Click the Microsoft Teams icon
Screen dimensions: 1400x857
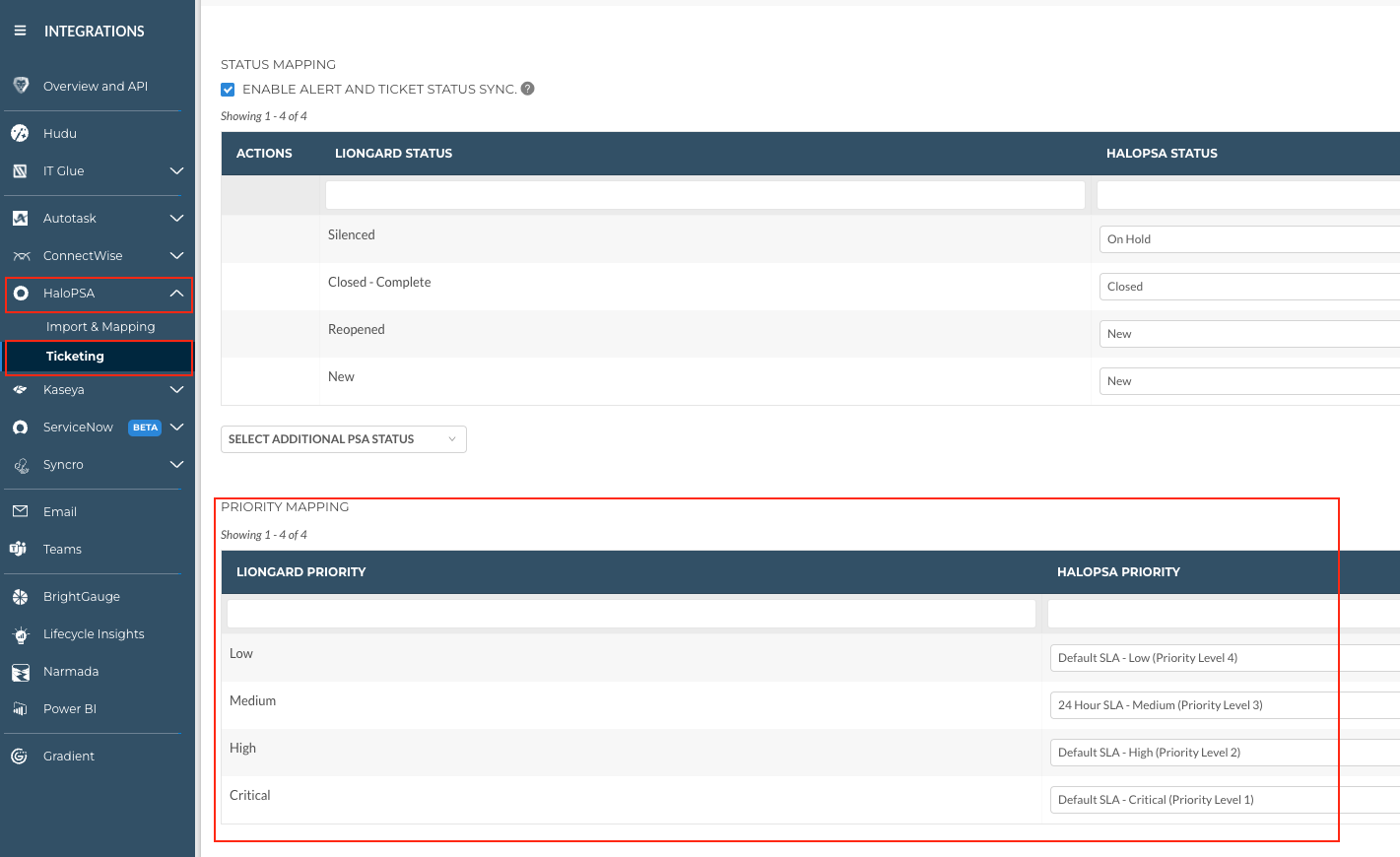point(18,549)
